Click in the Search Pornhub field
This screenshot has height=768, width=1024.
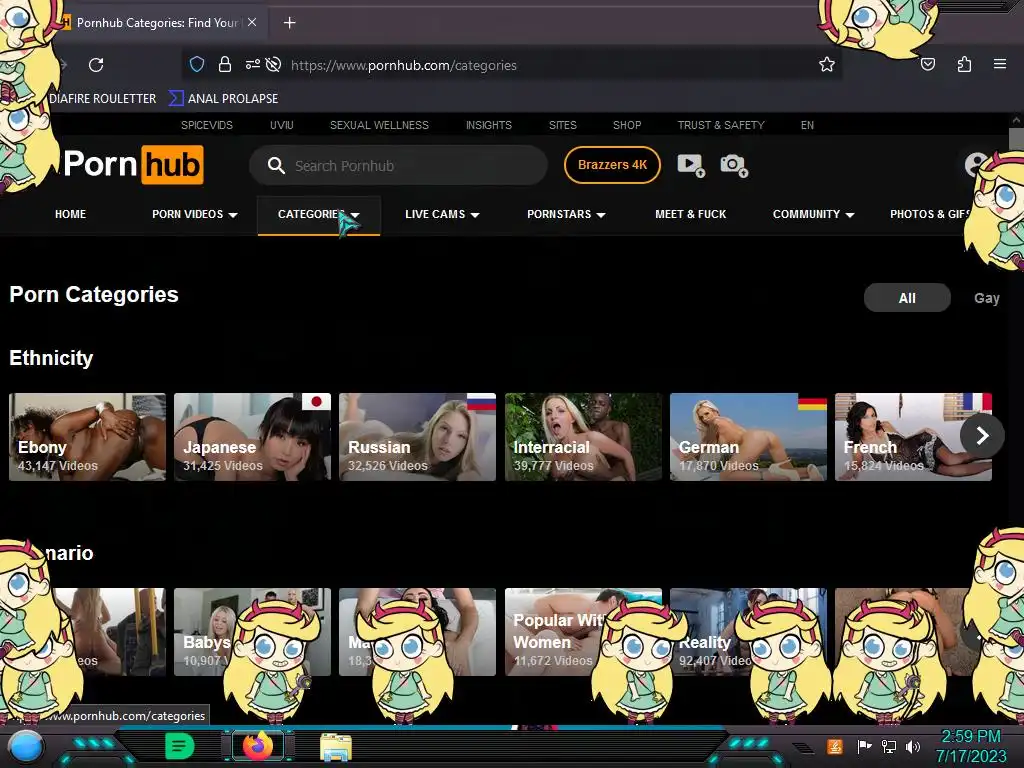(x=398, y=165)
